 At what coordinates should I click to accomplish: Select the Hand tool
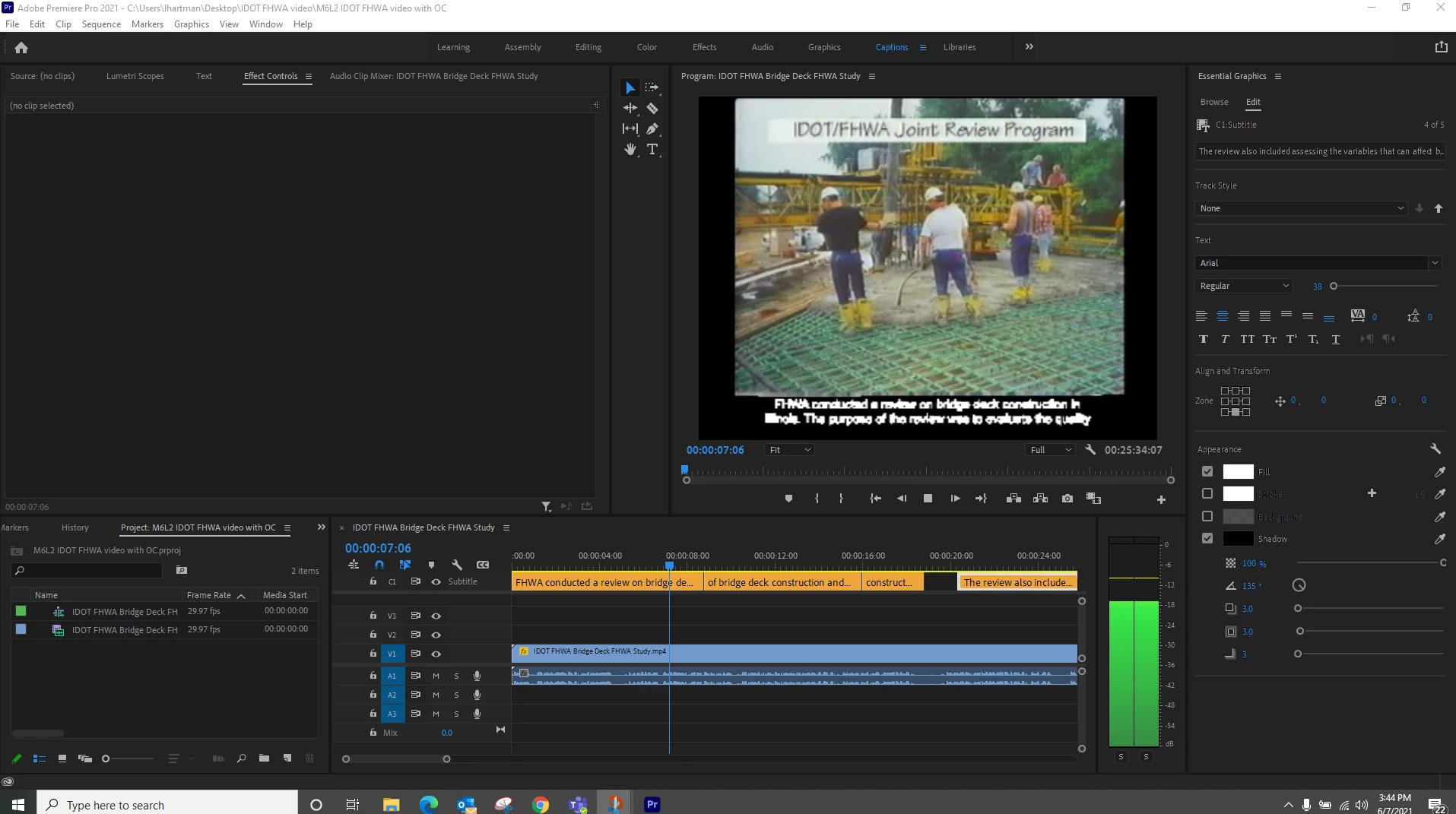(x=630, y=149)
